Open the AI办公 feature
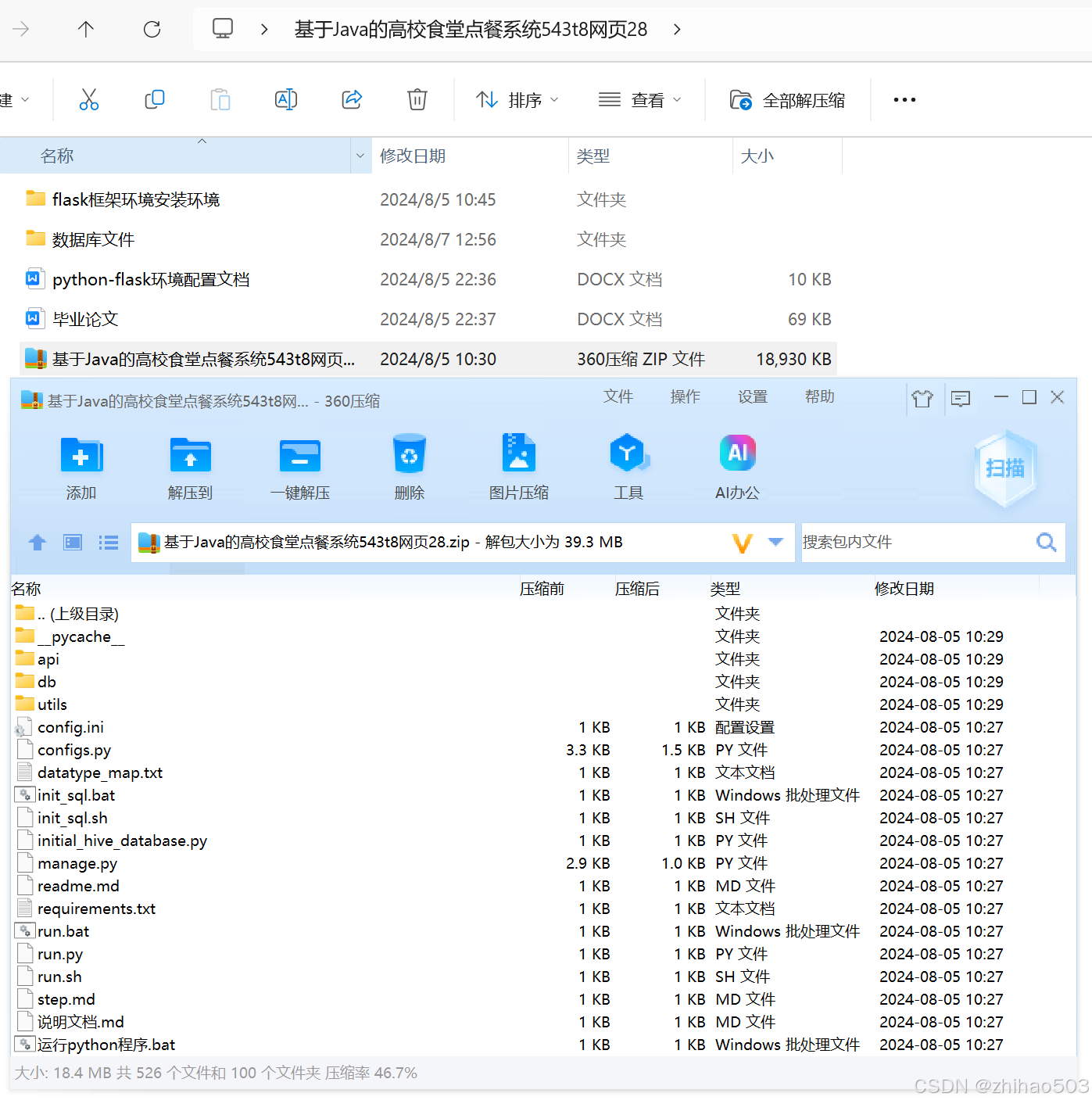Viewport: 1092px width, 1104px height. pyautogui.click(x=737, y=467)
